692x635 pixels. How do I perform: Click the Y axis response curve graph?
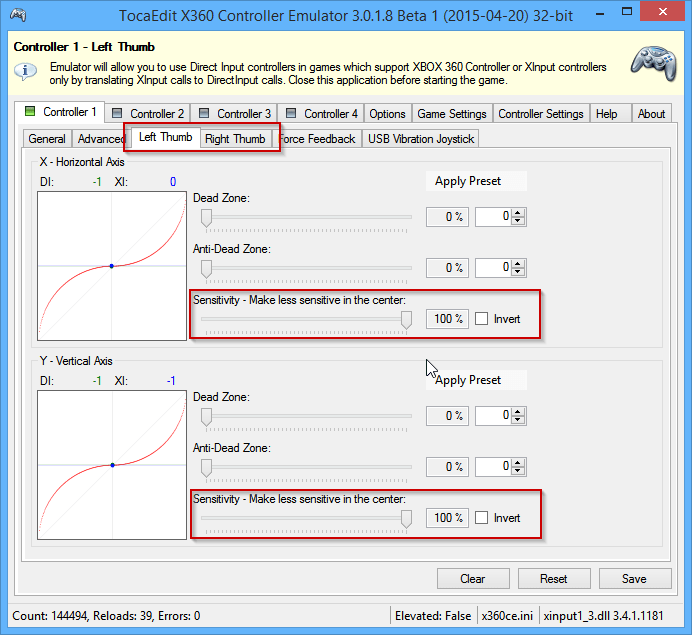click(112, 465)
